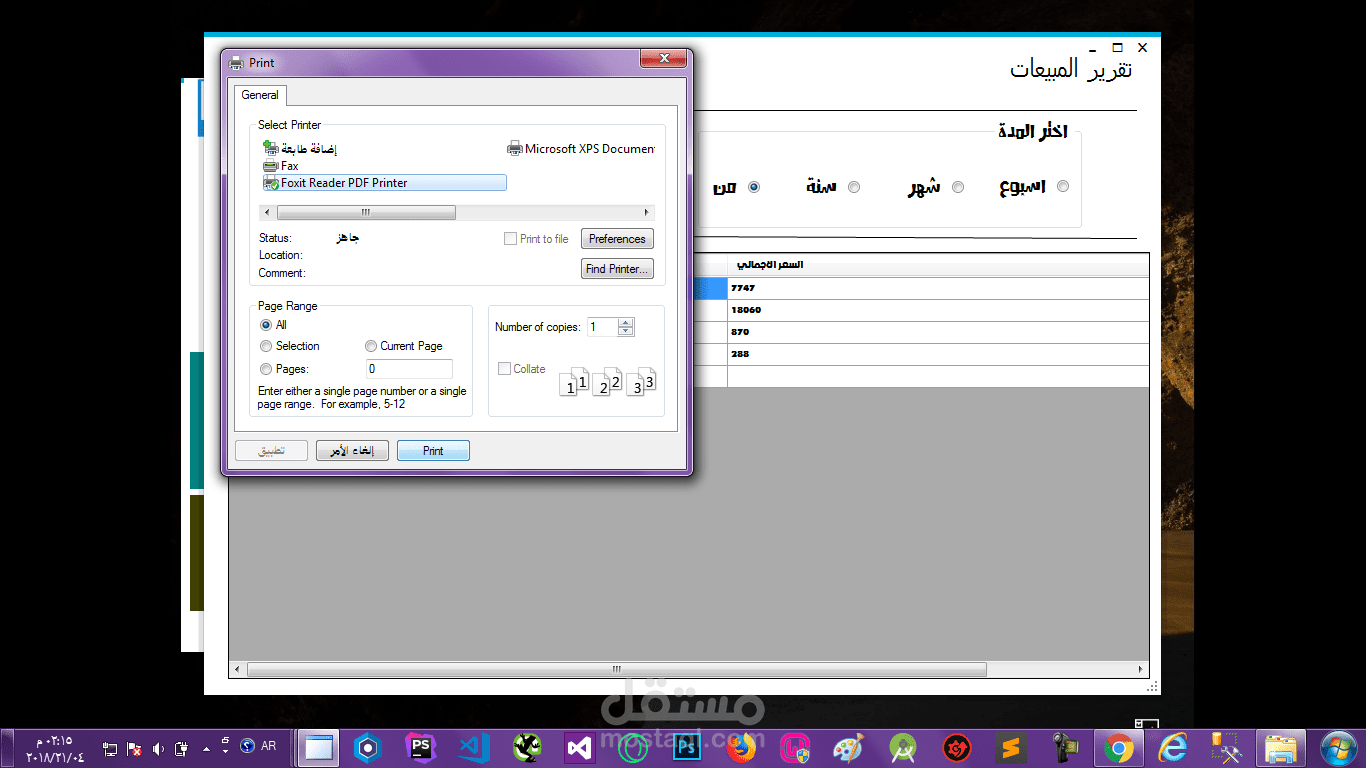Open the blue hexagon taskbar app
The image size is (1366, 768).
[368, 748]
